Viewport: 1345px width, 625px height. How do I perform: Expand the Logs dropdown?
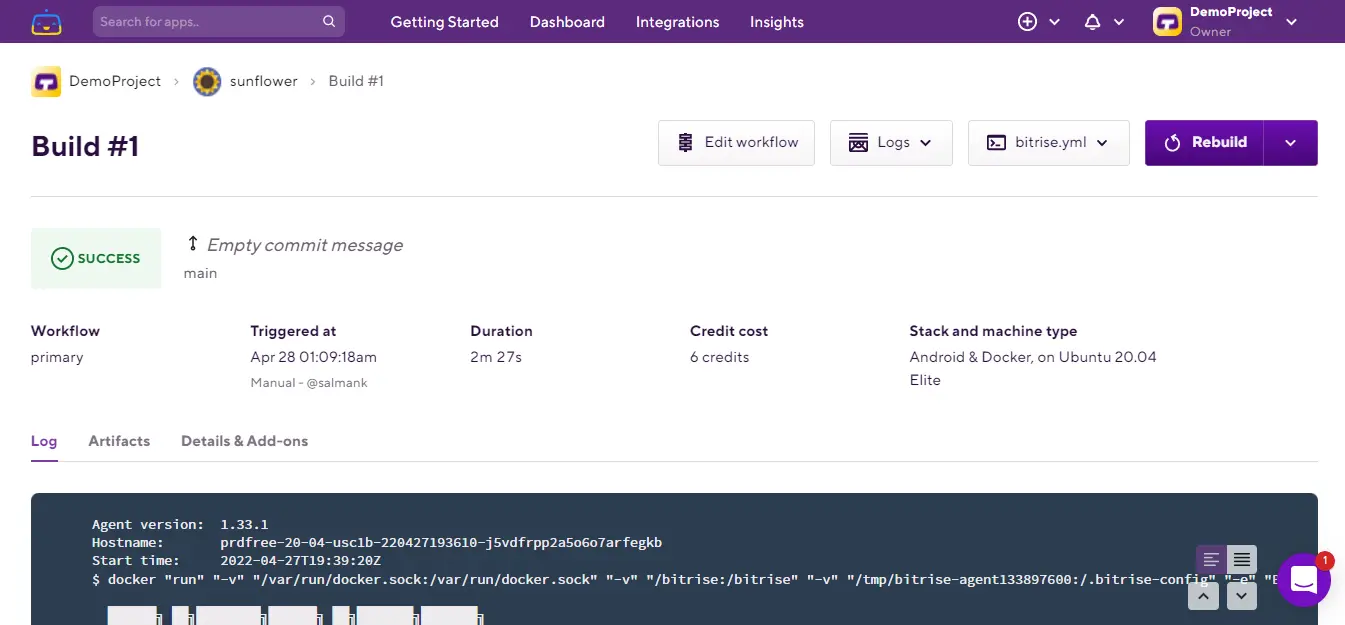[890, 143]
